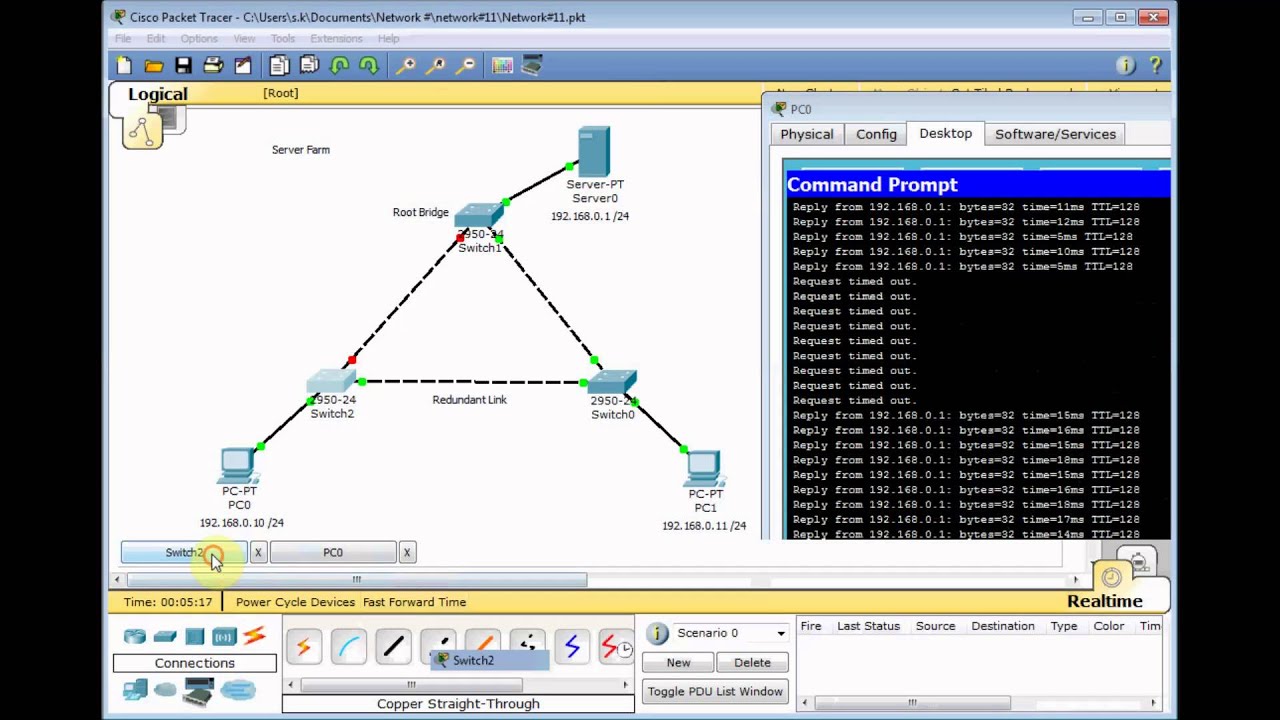
Task: Select the Copper Straight-Through cable
Action: 393,647
